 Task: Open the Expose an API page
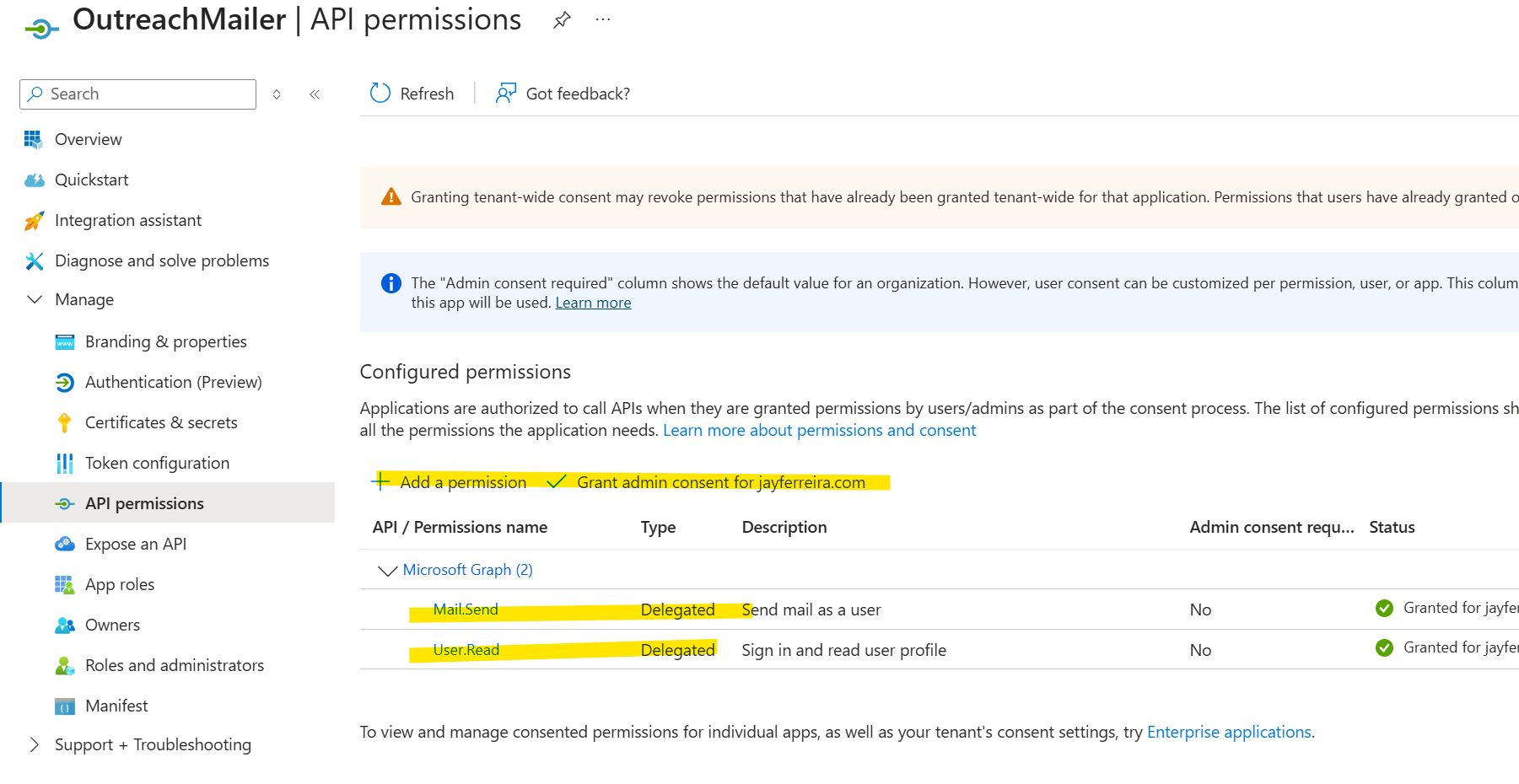point(136,544)
